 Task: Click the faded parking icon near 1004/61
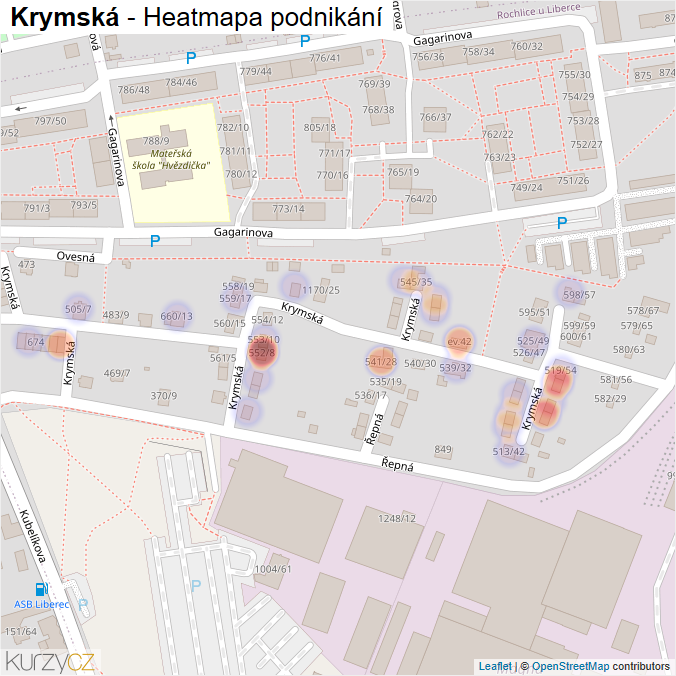[x=196, y=585]
